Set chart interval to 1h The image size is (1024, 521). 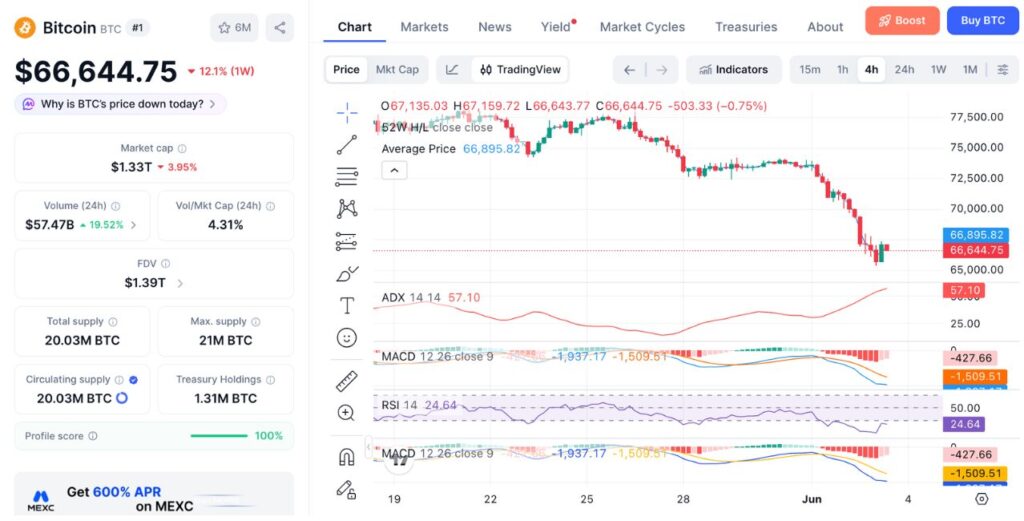842,70
